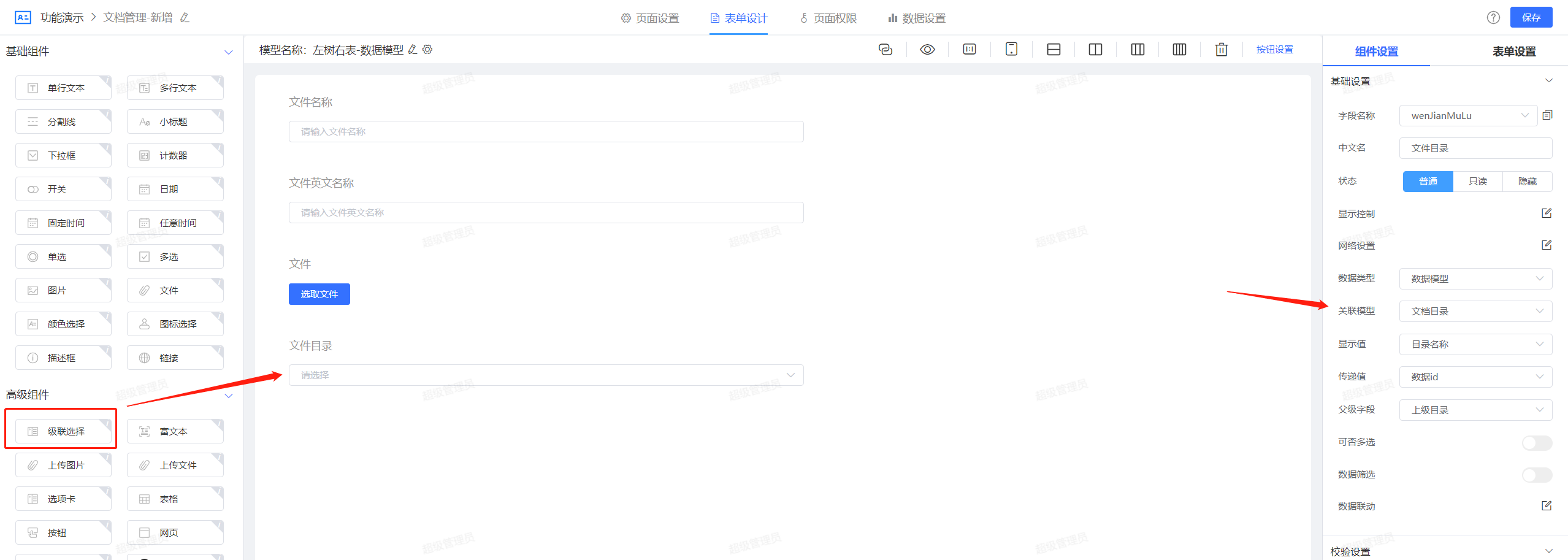Screen dimensions: 1568x560
Task: Click the 中文名 input field
Action: pyautogui.click(x=1475, y=148)
